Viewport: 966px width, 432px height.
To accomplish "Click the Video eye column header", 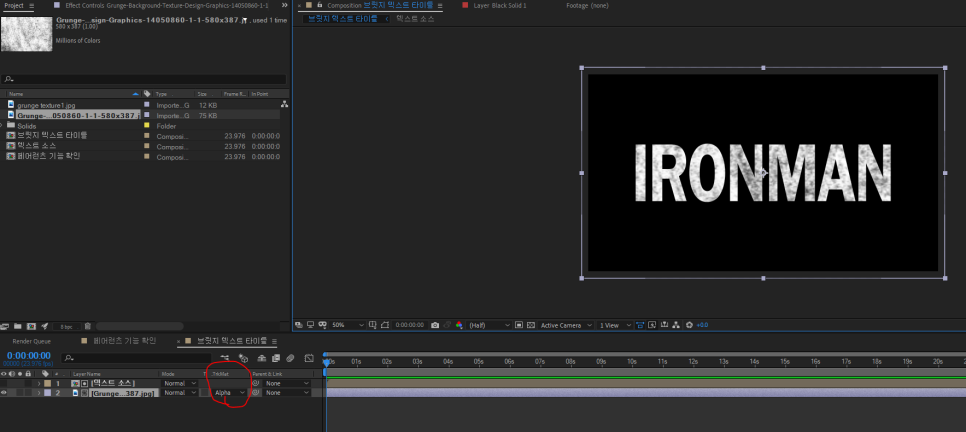I will [x=4, y=373].
